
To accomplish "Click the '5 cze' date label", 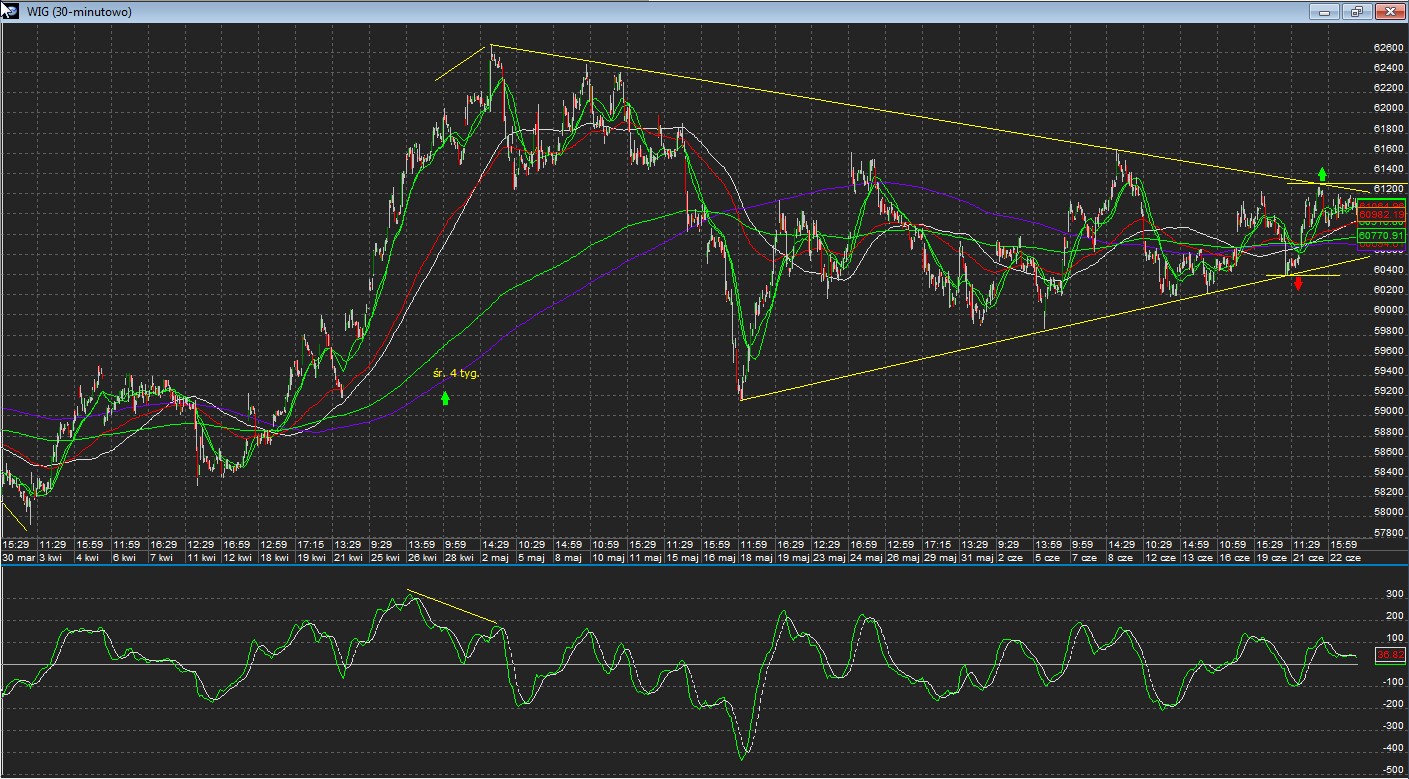I will click(1047, 557).
